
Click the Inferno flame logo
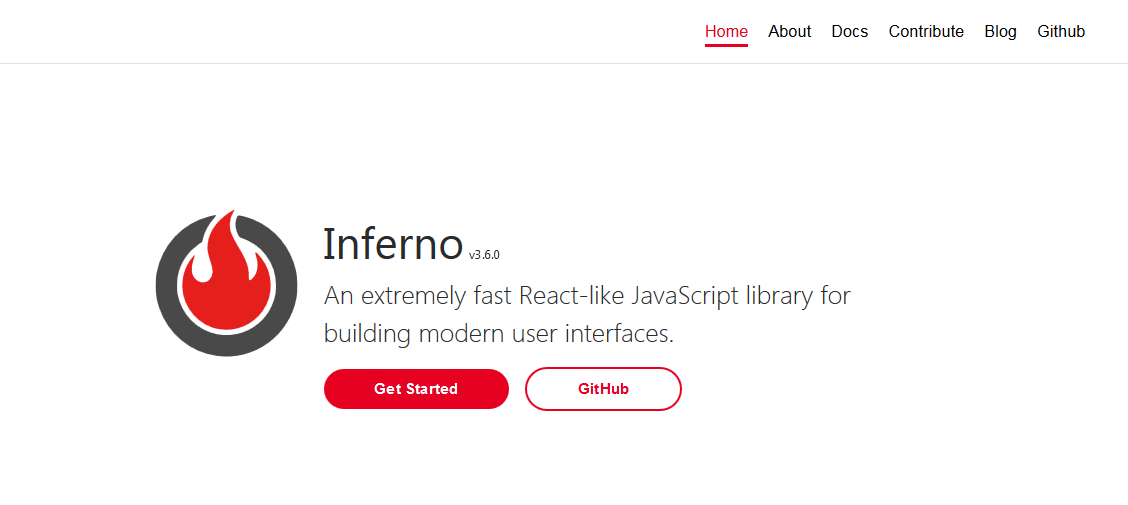pos(226,283)
